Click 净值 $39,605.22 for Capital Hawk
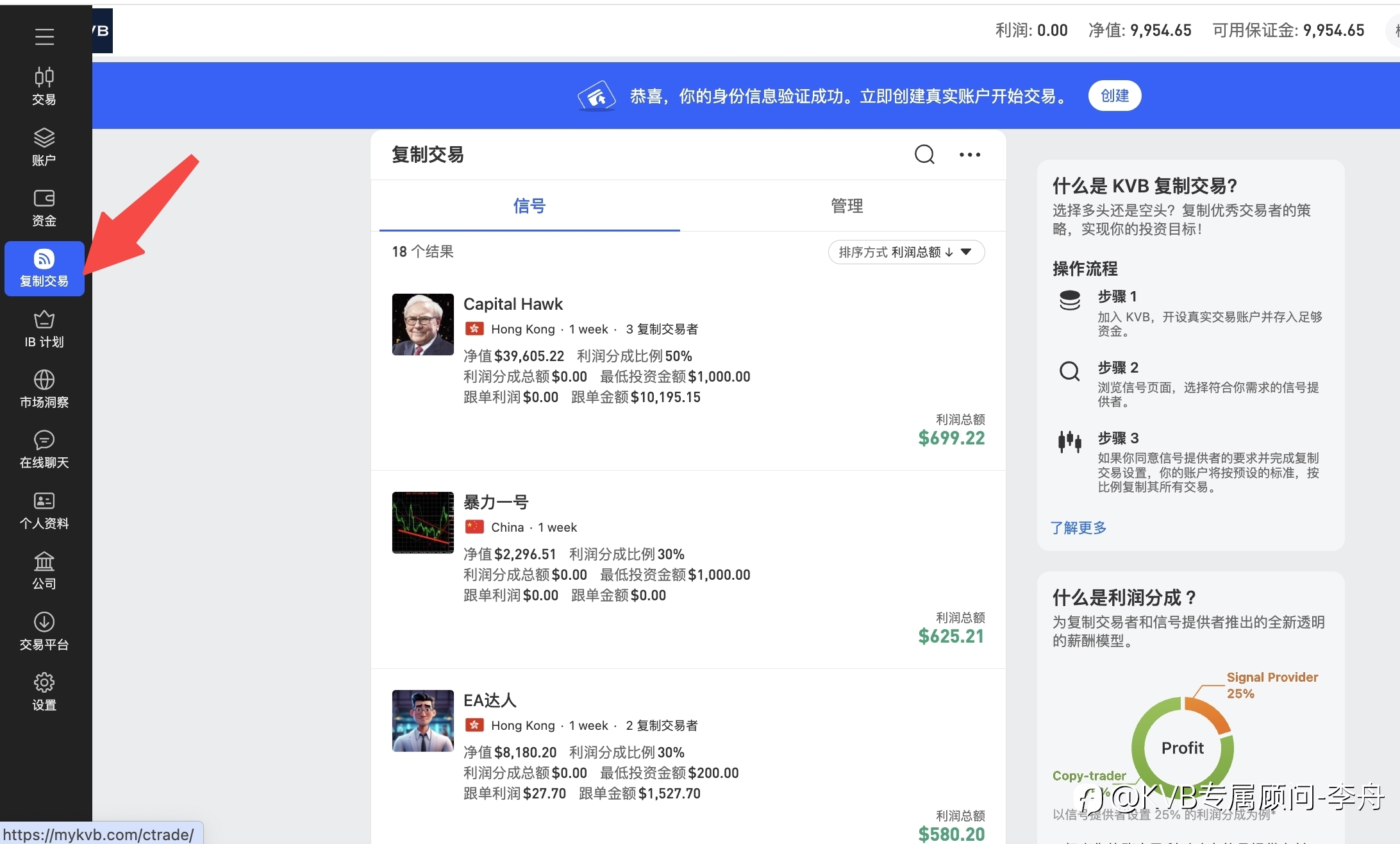The image size is (1400, 844). click(x=514, y=356)
